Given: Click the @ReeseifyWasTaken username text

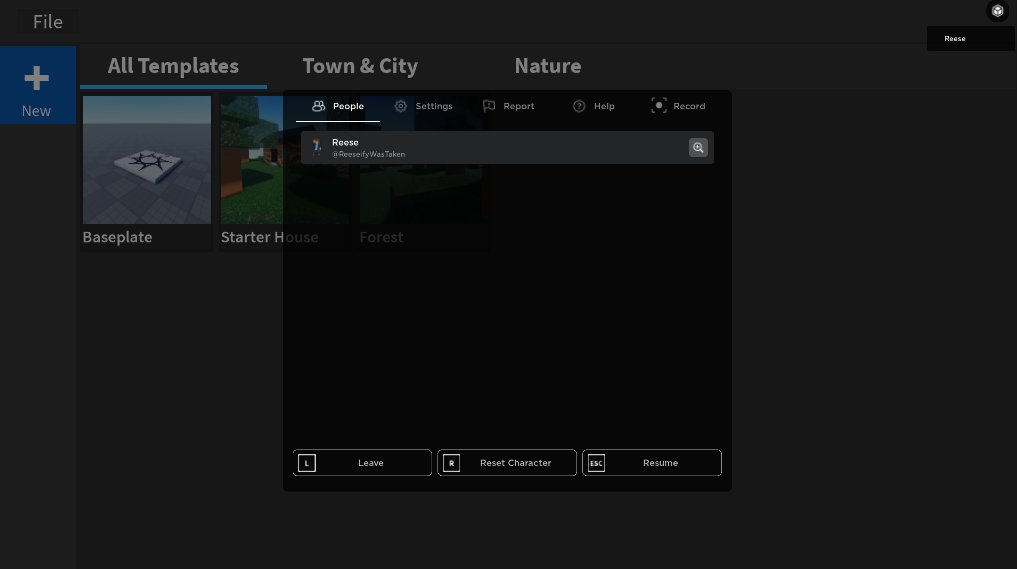Looking at the screenshot, I should click(x=368, y=154).
